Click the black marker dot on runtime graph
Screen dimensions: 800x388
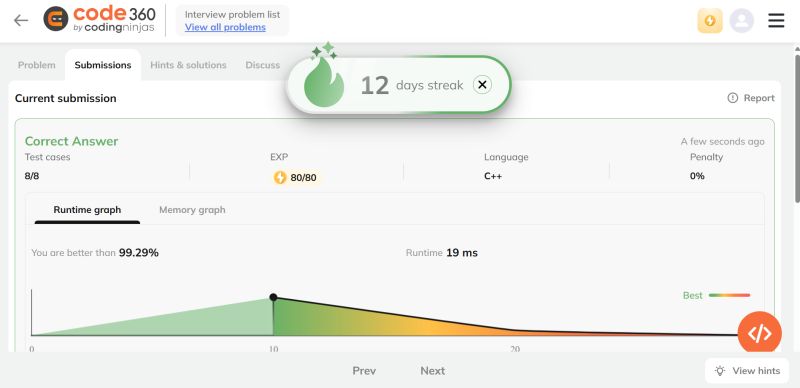click(x=273, y=297)
